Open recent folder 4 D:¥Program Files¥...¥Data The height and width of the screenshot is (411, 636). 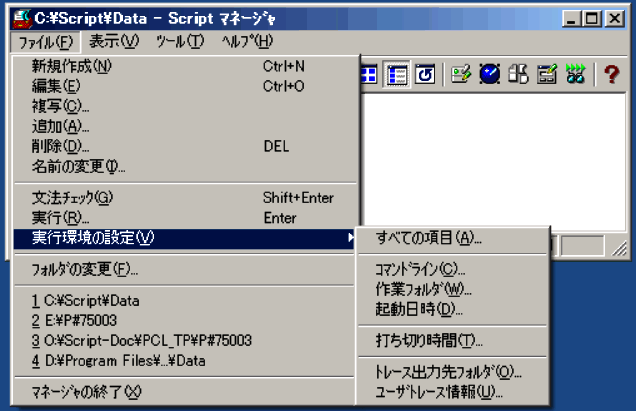(x=185, y=361)
